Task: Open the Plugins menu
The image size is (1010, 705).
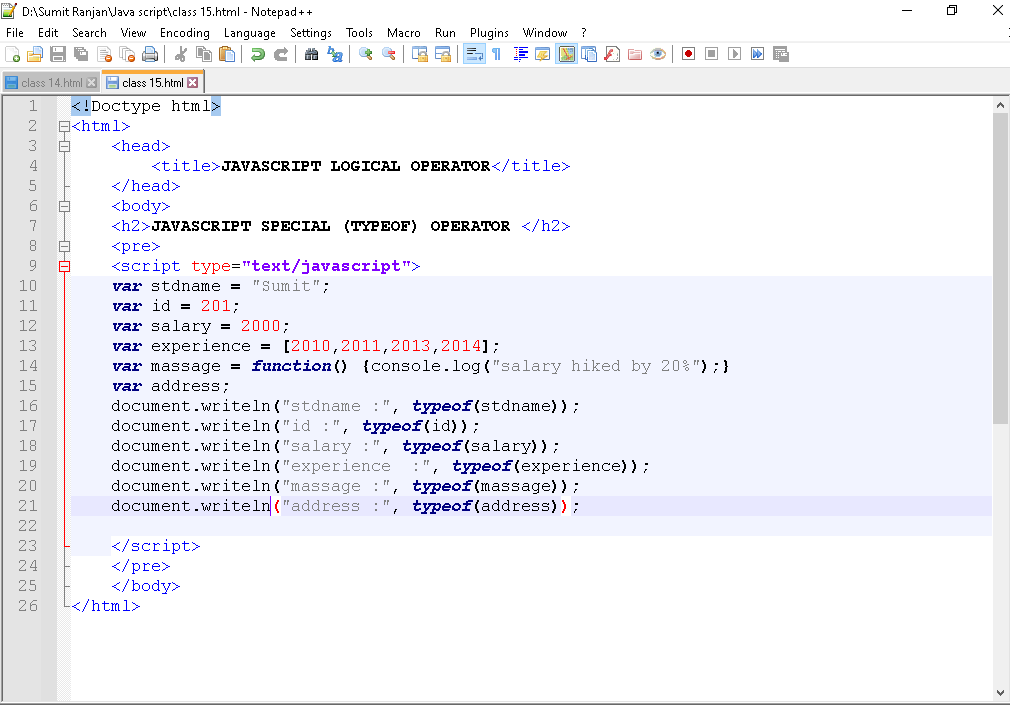Action: (489, 33)
